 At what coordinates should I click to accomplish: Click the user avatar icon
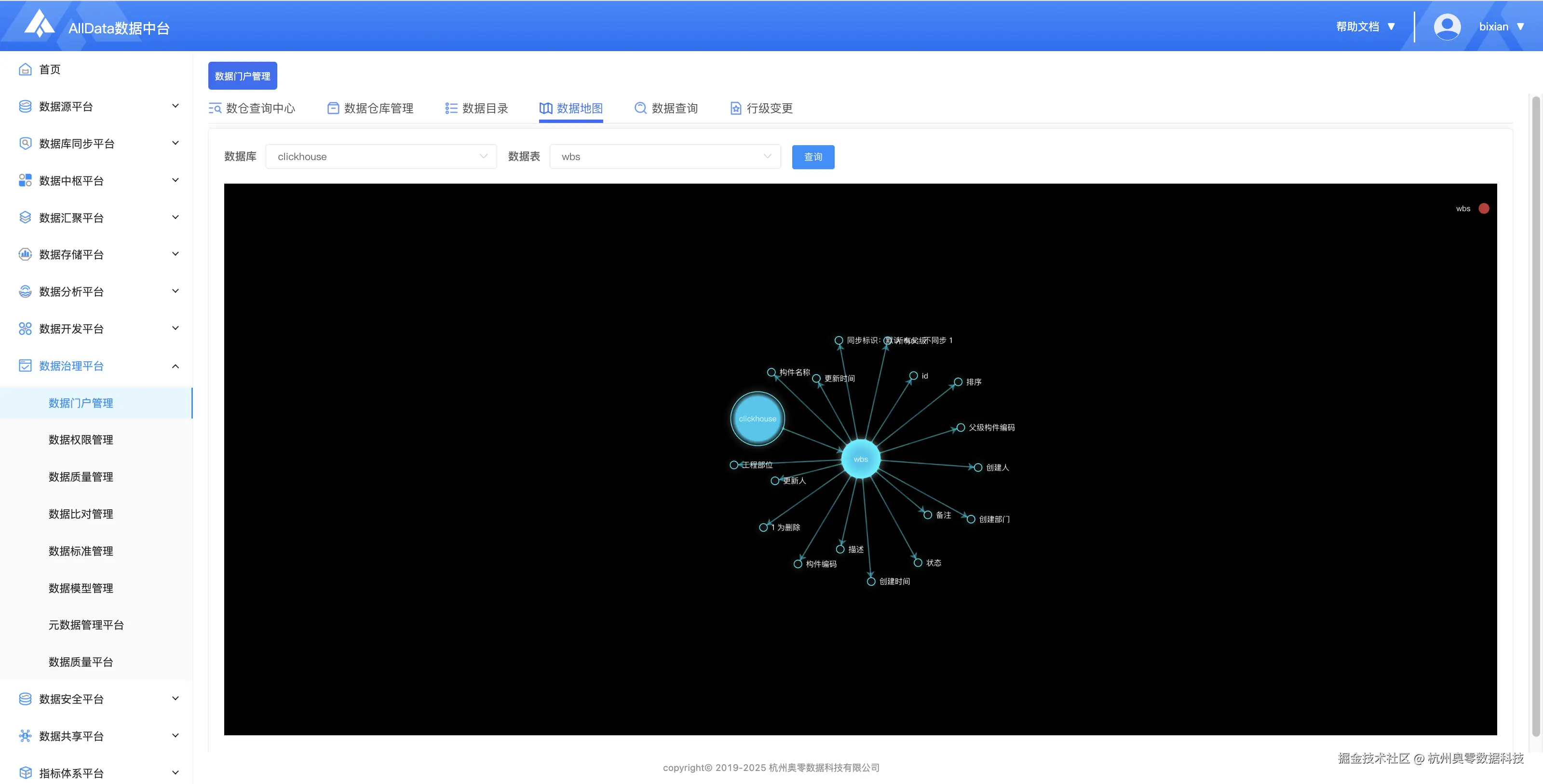click(x=1447, y=27)
